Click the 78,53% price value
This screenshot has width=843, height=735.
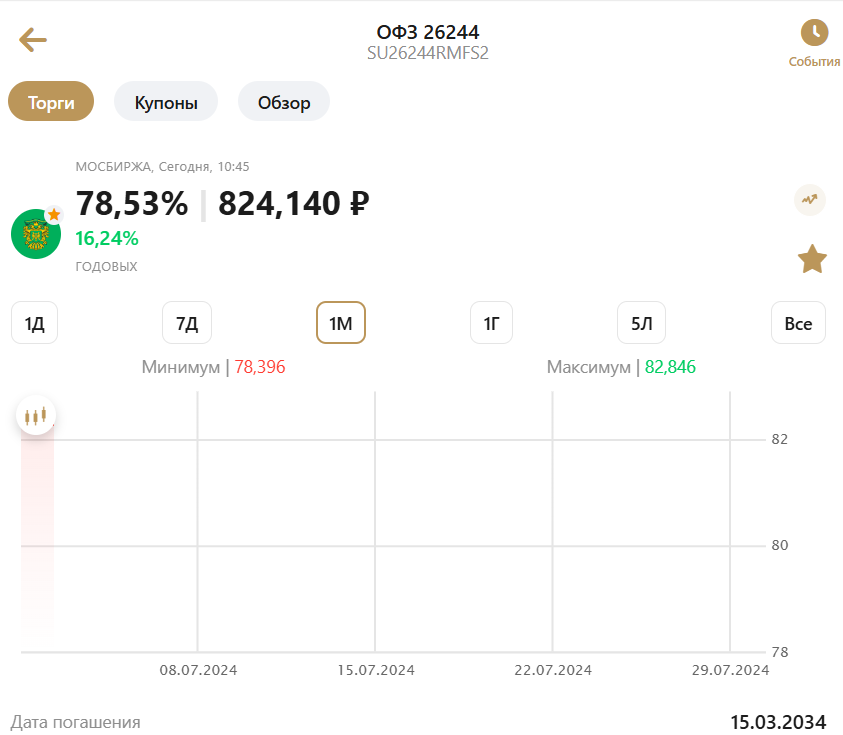coord(132,204)
